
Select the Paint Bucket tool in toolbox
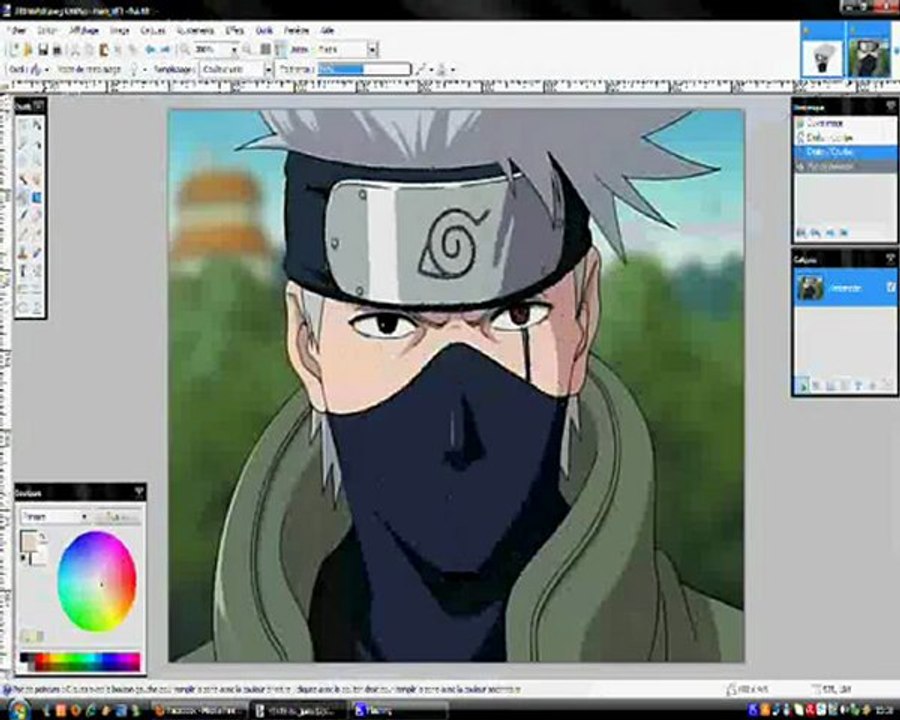coord(23,198)
